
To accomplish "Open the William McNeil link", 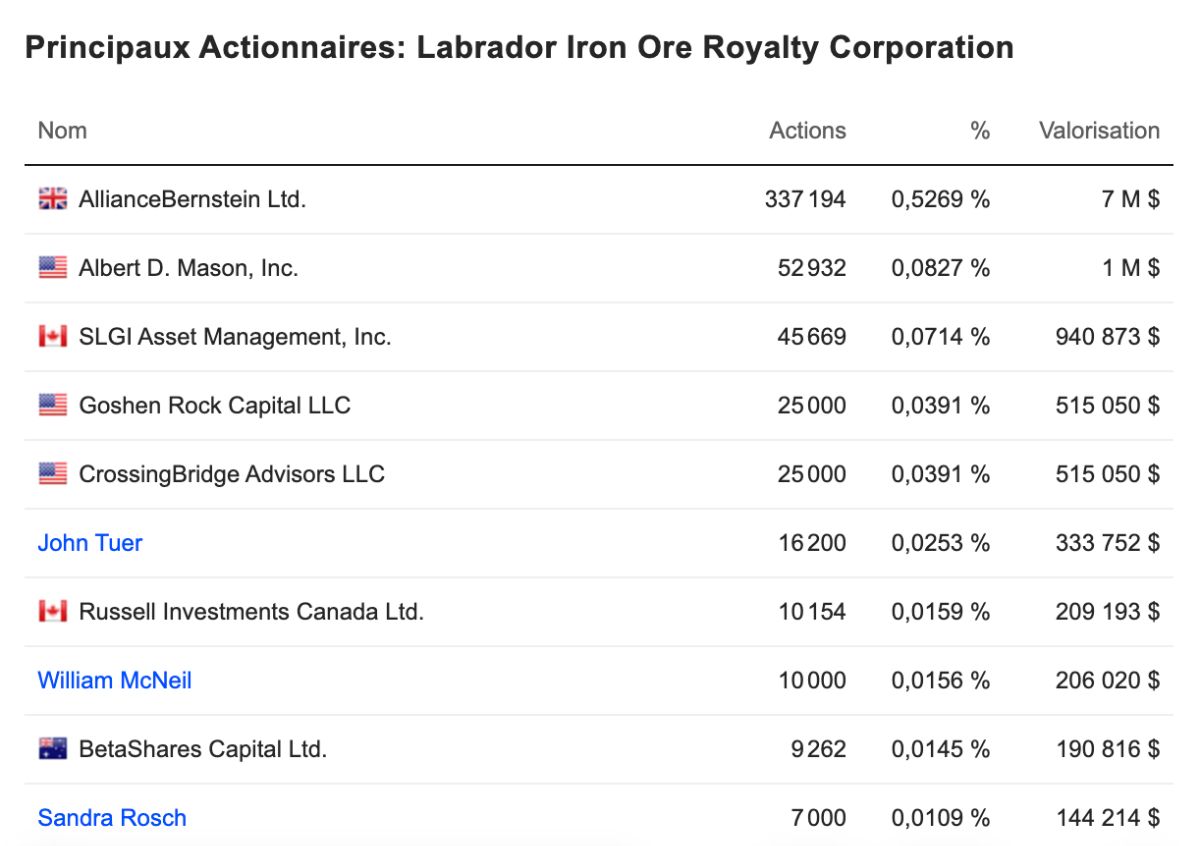I will (115, 680).
